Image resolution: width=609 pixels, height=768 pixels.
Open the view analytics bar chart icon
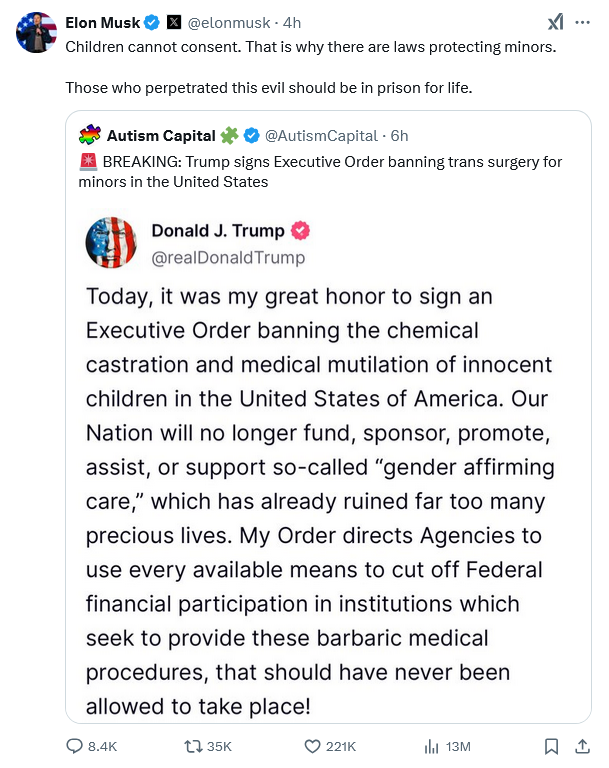[432, 746]
